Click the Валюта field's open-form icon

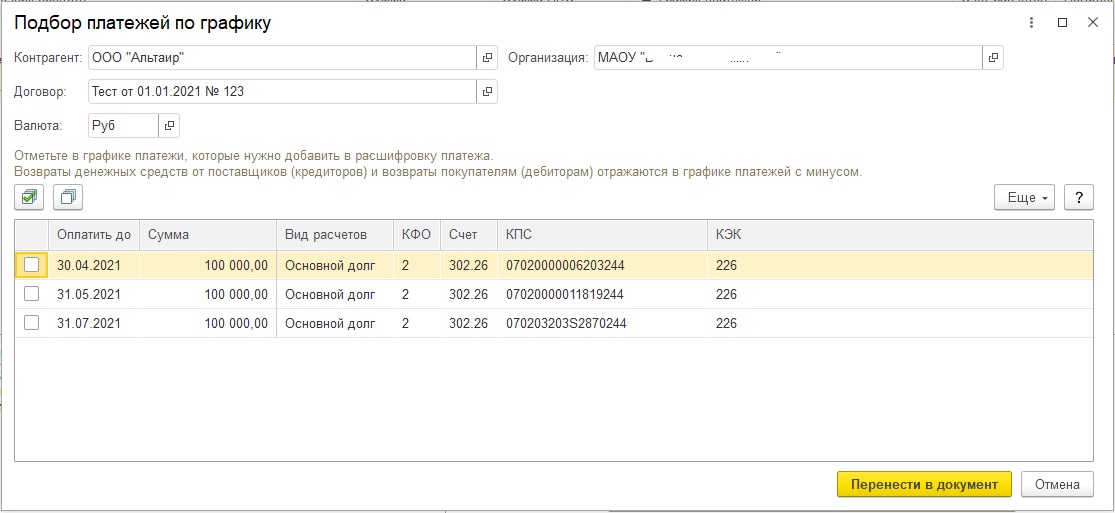tap(169, 126)
